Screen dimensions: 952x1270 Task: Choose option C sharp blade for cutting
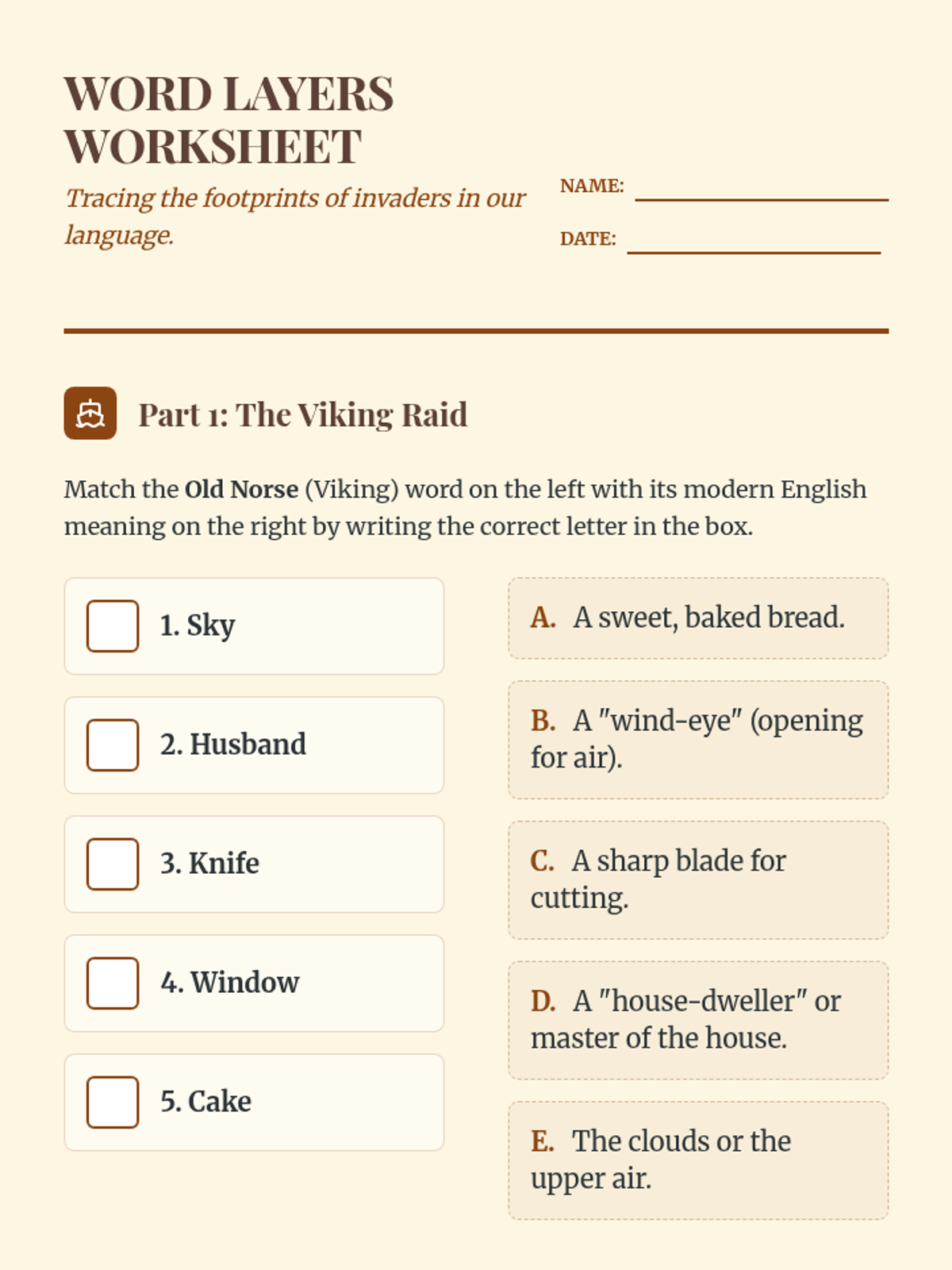[698, 880]
